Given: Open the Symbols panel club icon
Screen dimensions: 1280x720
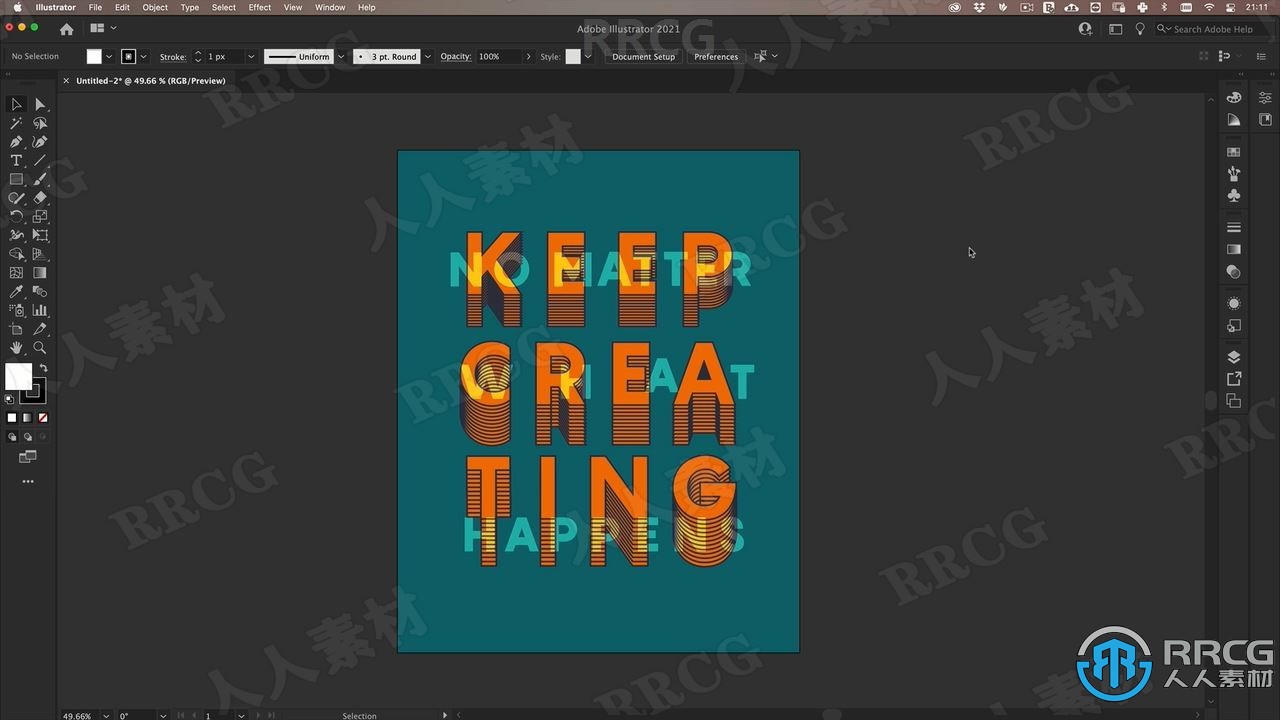Looking at the screenshot, I should tap(1234, 196).
